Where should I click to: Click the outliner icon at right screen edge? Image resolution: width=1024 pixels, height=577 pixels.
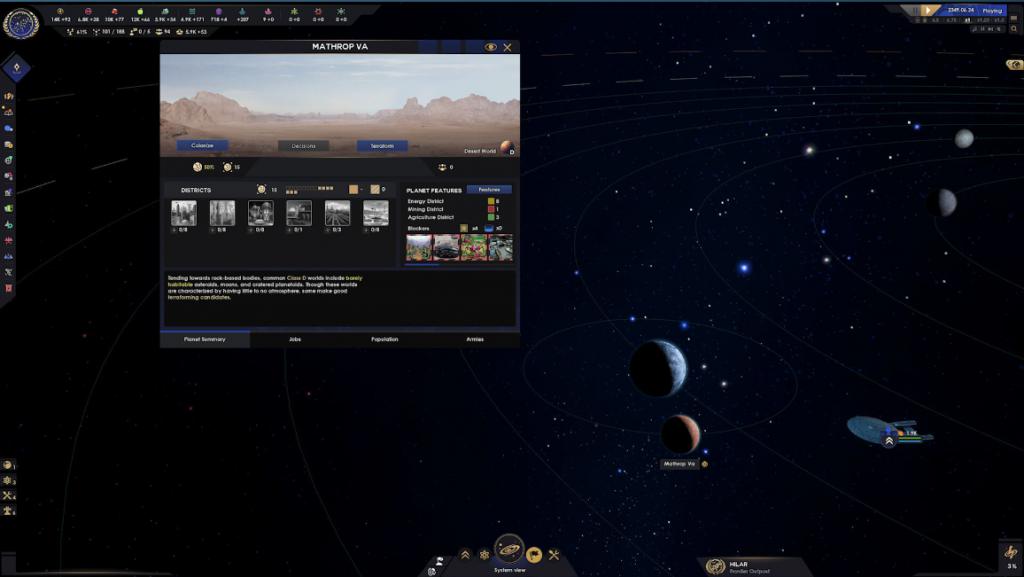tap(1014, 65)
